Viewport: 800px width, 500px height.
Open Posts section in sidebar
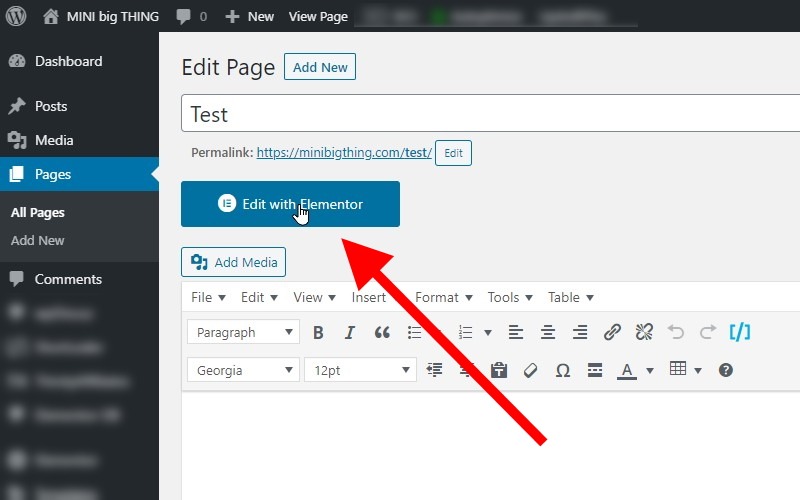click(79, 106)
